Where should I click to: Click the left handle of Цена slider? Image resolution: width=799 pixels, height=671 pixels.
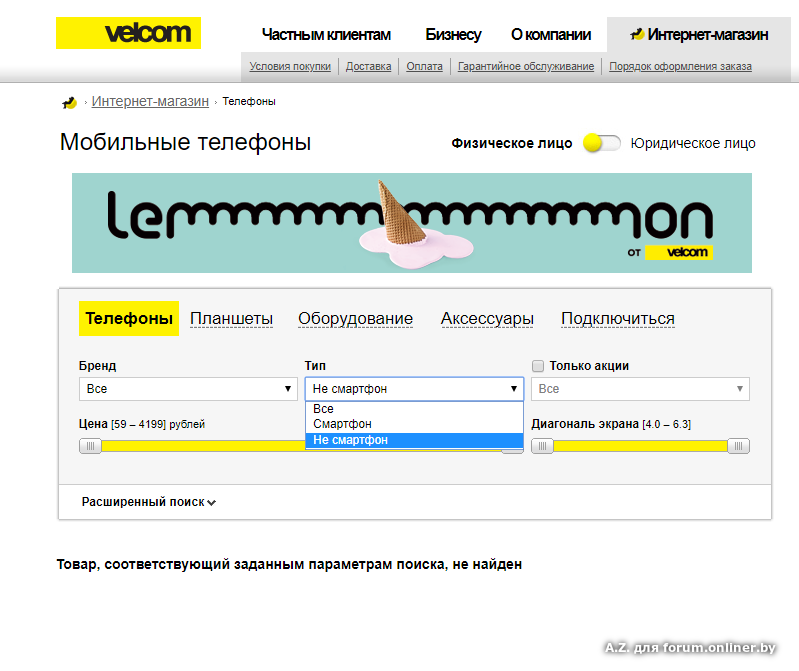click(x=90, y=446)
